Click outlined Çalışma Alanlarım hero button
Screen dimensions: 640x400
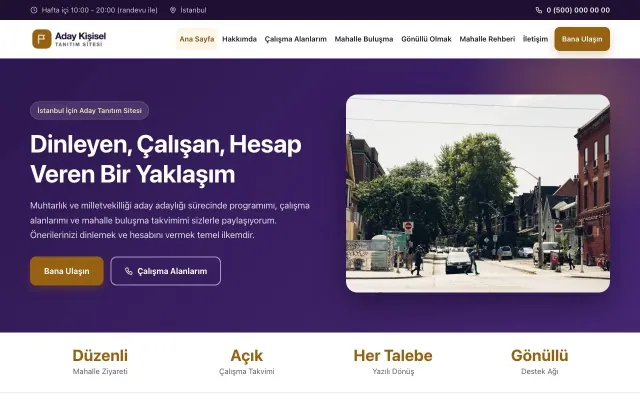pos(165,271)
